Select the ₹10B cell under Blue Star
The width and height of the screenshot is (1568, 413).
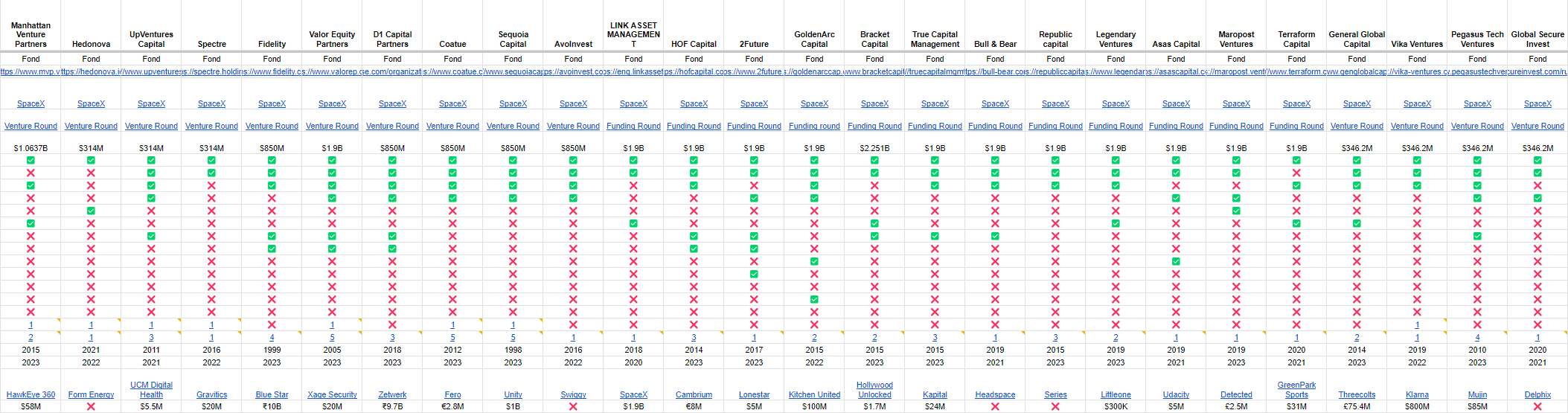pyautogui.click(x=272, y=407)
